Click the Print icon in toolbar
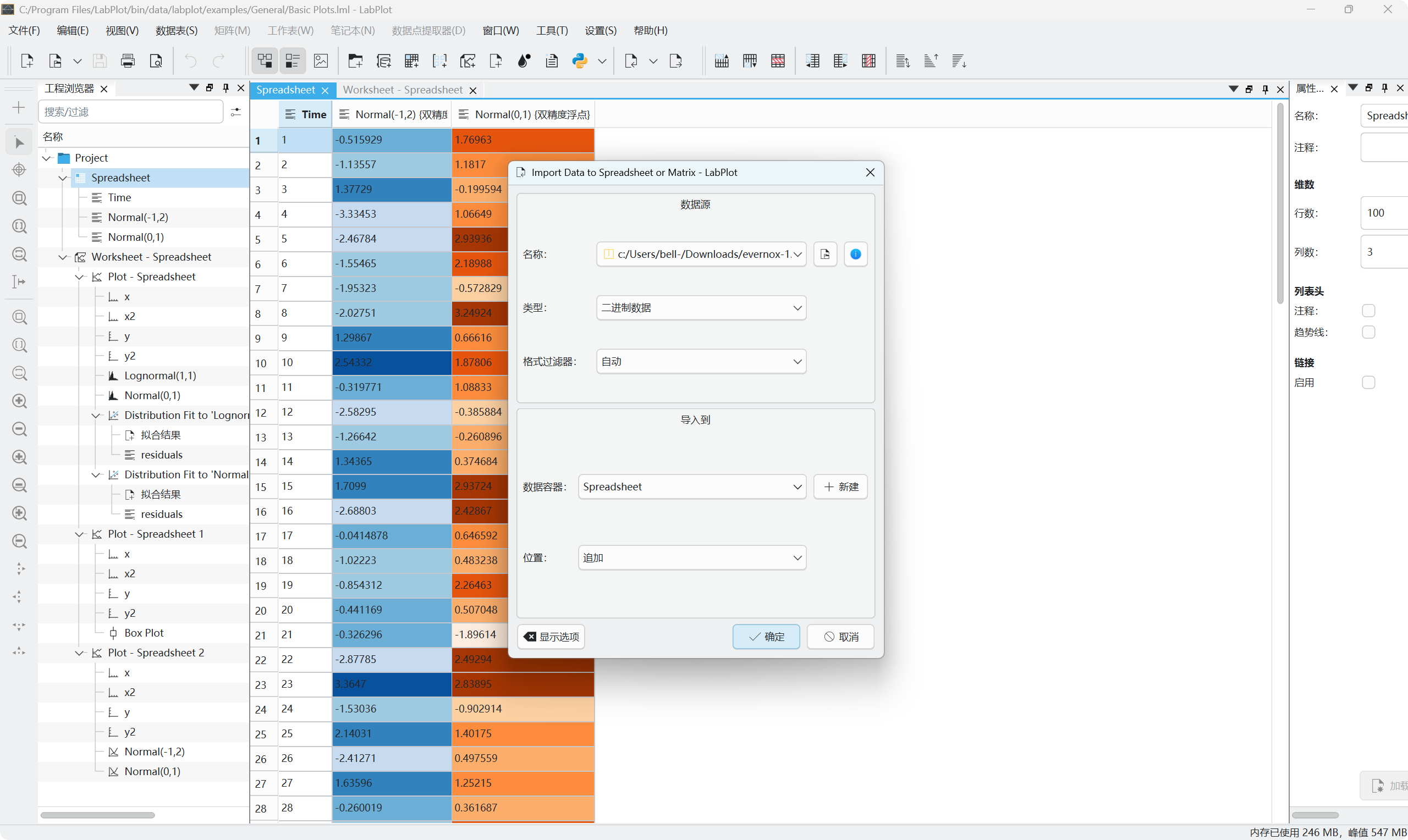 [128, 60]
